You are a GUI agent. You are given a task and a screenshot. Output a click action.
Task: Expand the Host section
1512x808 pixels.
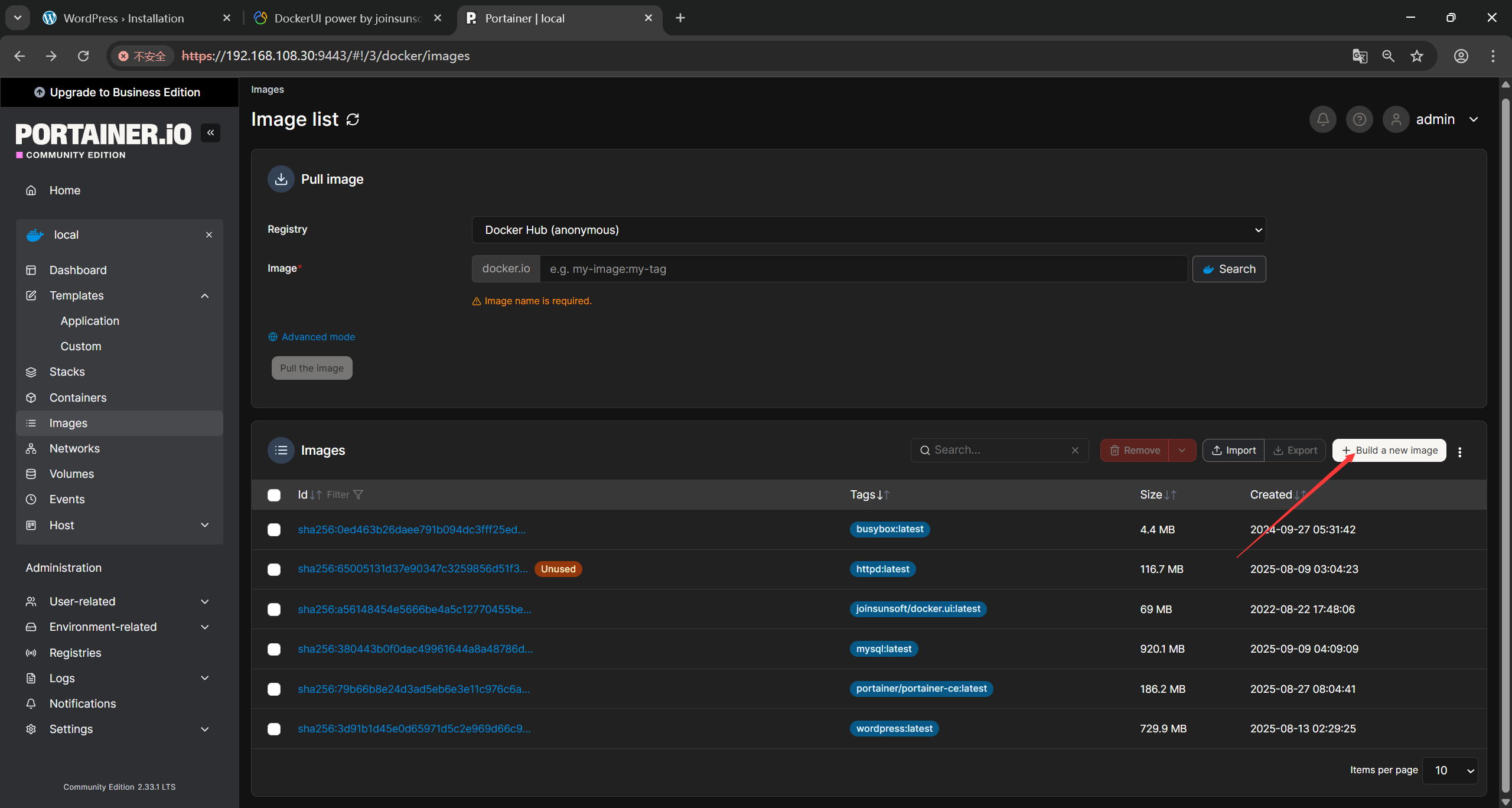[205, 525]
